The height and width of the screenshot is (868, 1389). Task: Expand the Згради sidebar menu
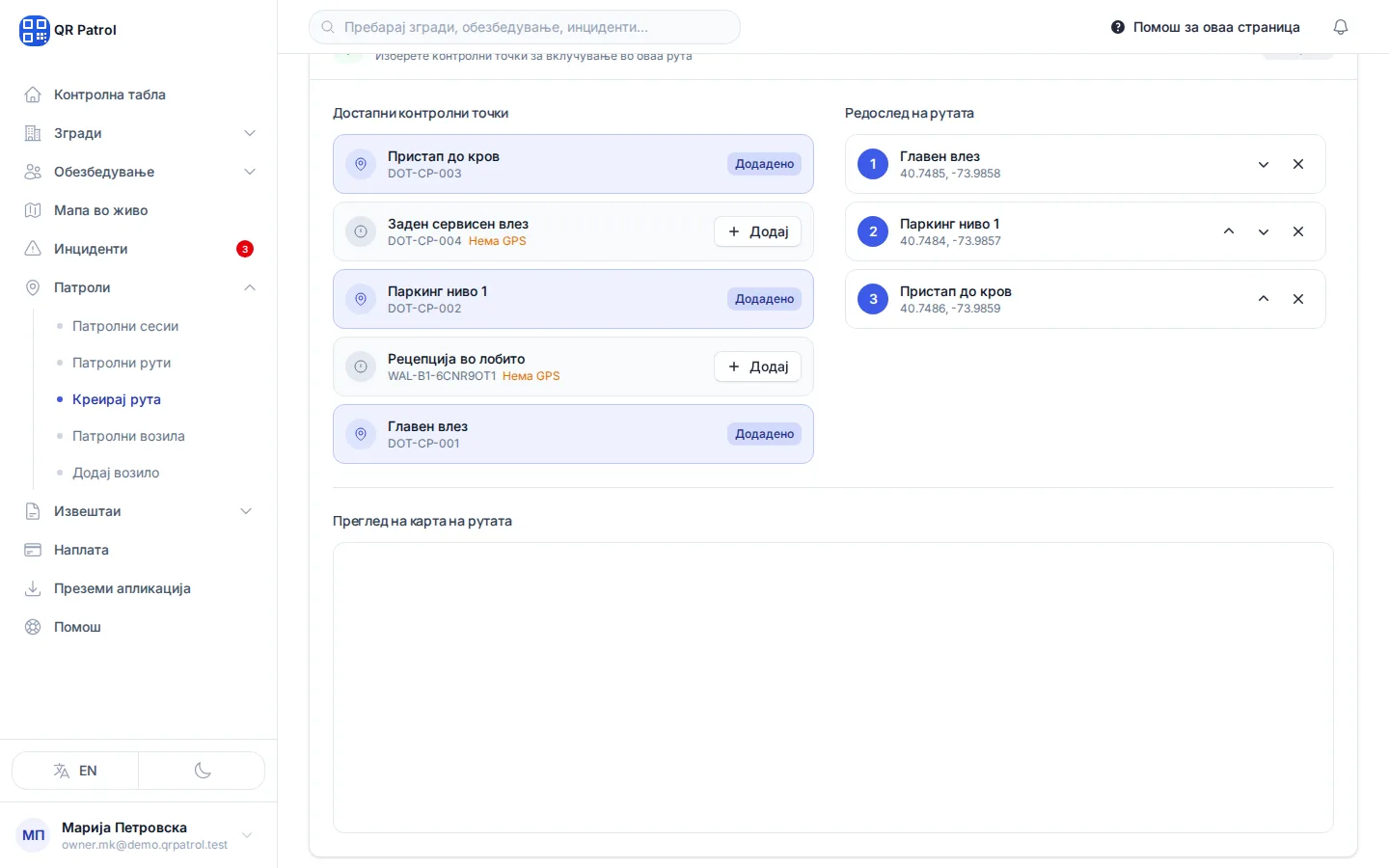click(x=139, y=133)
